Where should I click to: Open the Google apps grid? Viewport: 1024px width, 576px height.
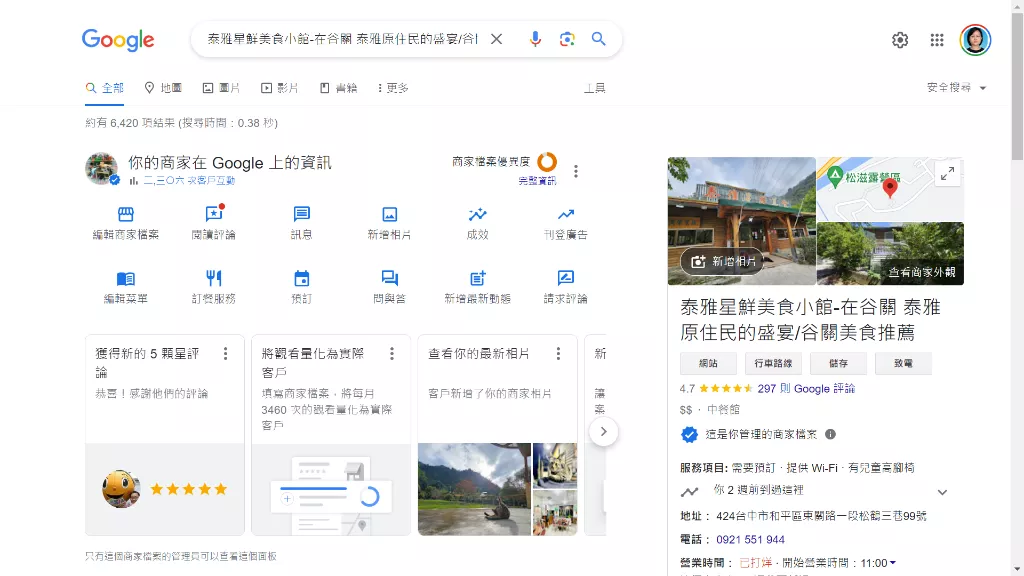click(937, 40)
